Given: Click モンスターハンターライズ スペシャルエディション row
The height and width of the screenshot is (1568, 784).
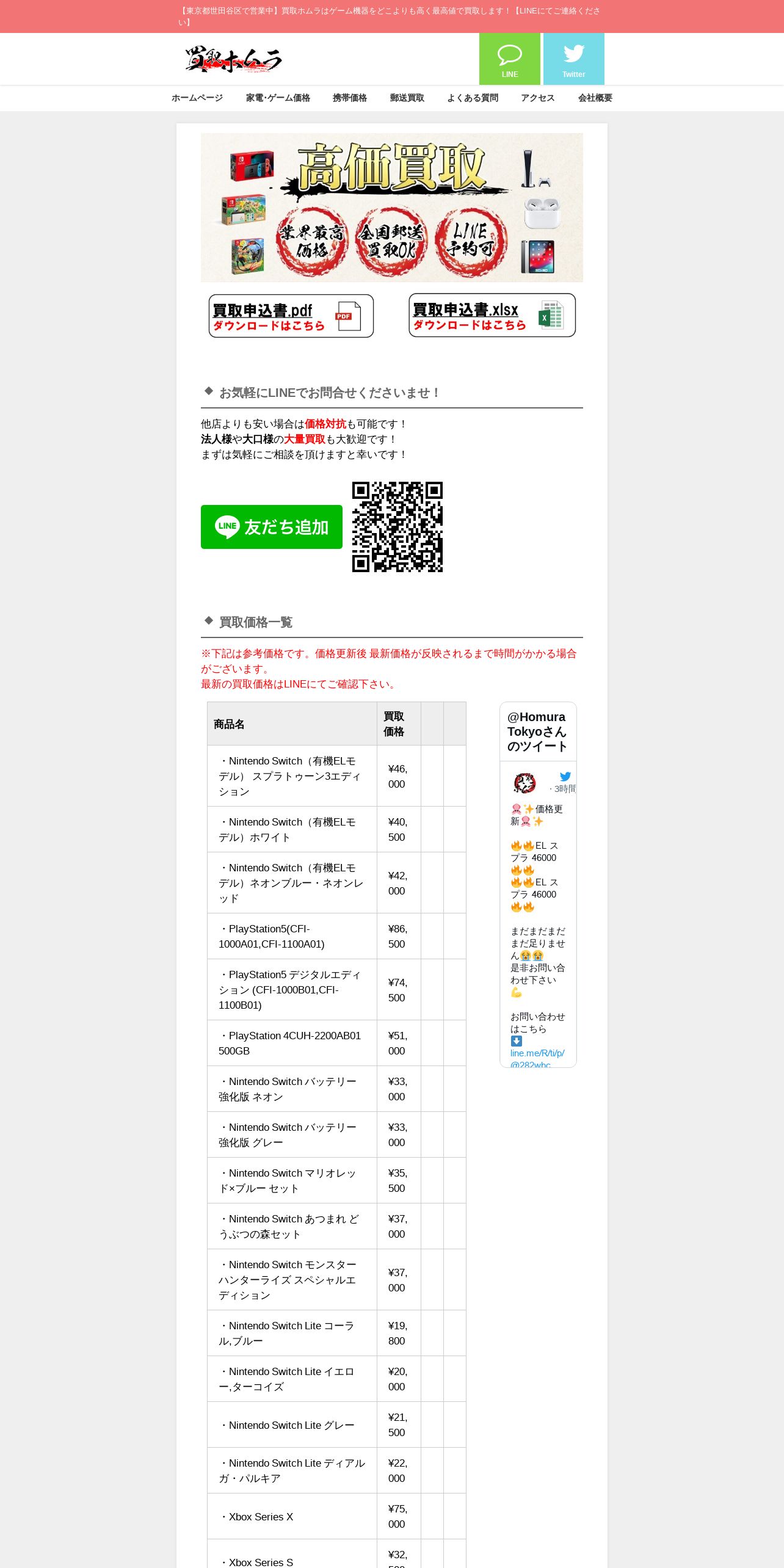Looking at the screenshot, I should (336, 1280).
